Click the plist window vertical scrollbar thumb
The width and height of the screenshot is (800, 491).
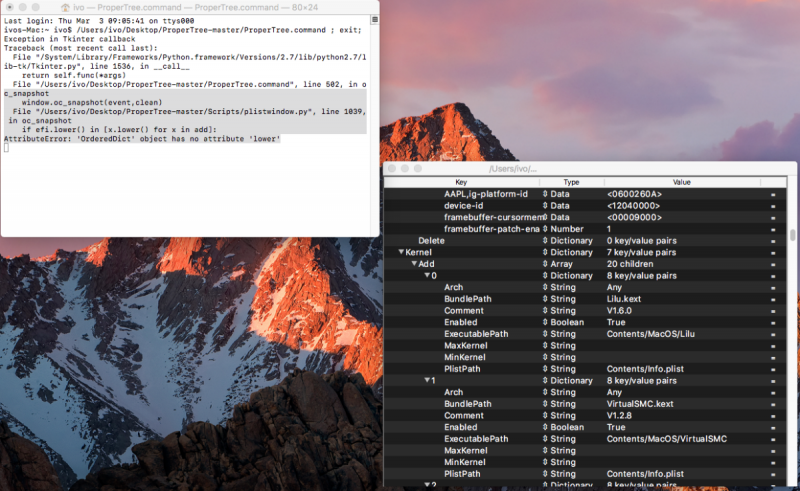tap(793, 236)
